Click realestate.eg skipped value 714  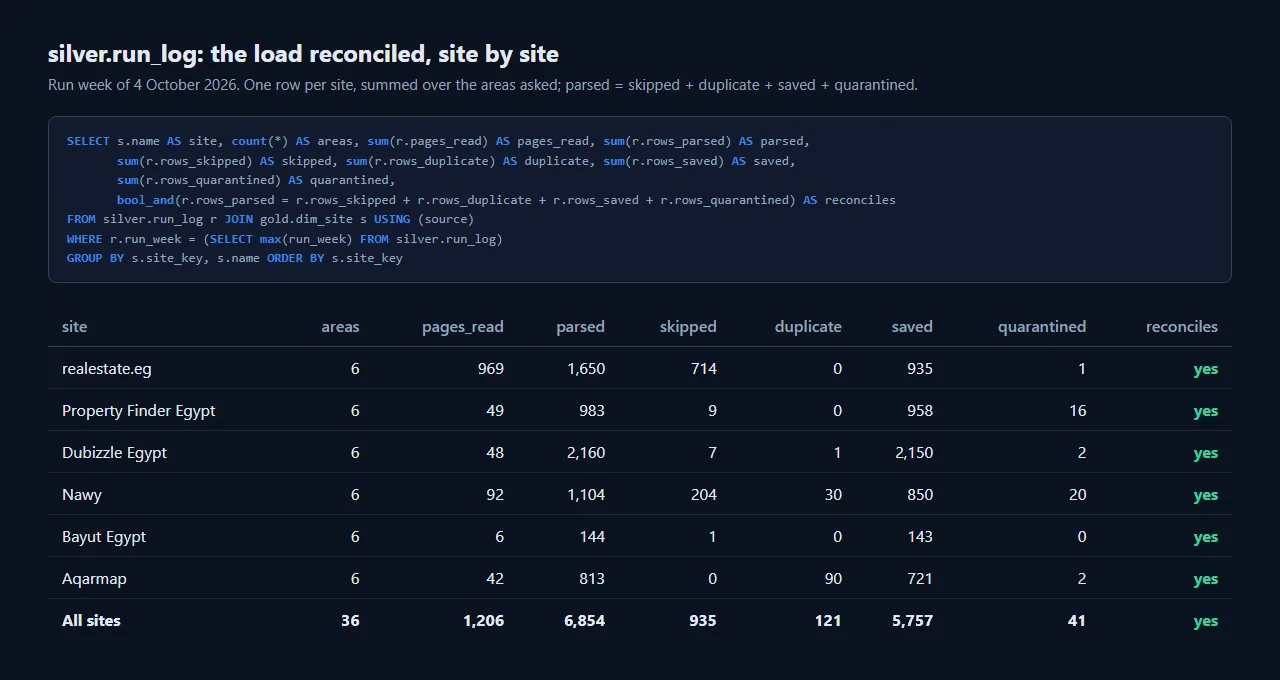pos(704,369)
